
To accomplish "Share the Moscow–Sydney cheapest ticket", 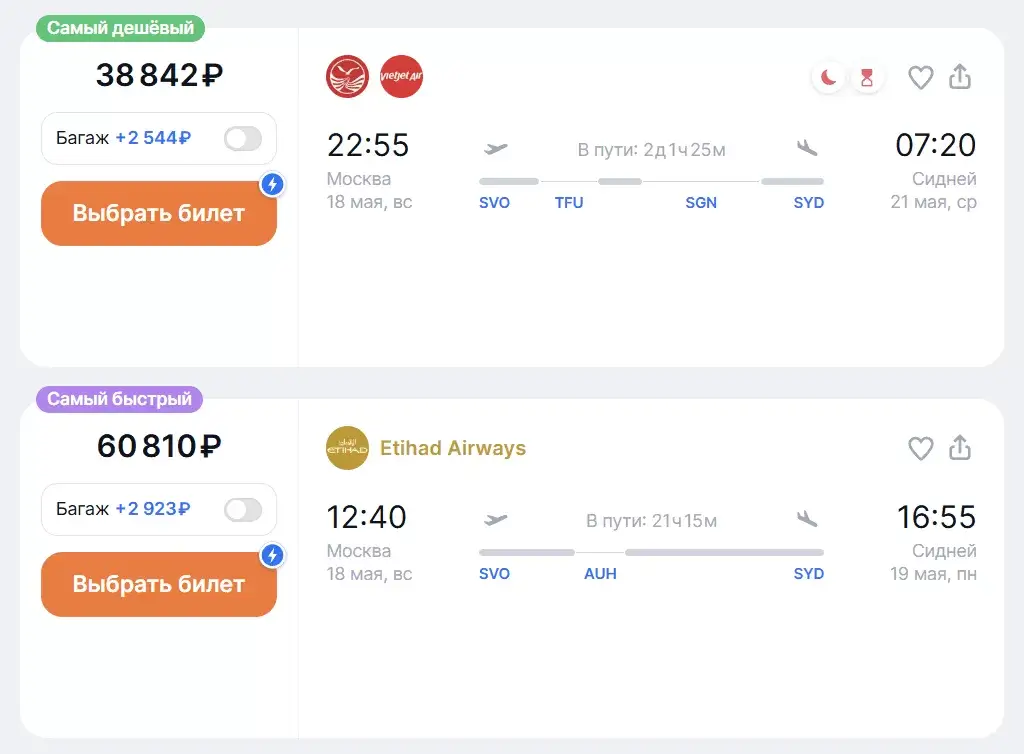I will coord(959,76).
